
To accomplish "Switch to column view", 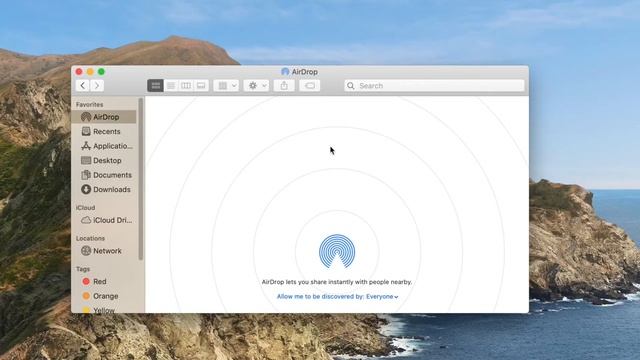I will 186,85.
